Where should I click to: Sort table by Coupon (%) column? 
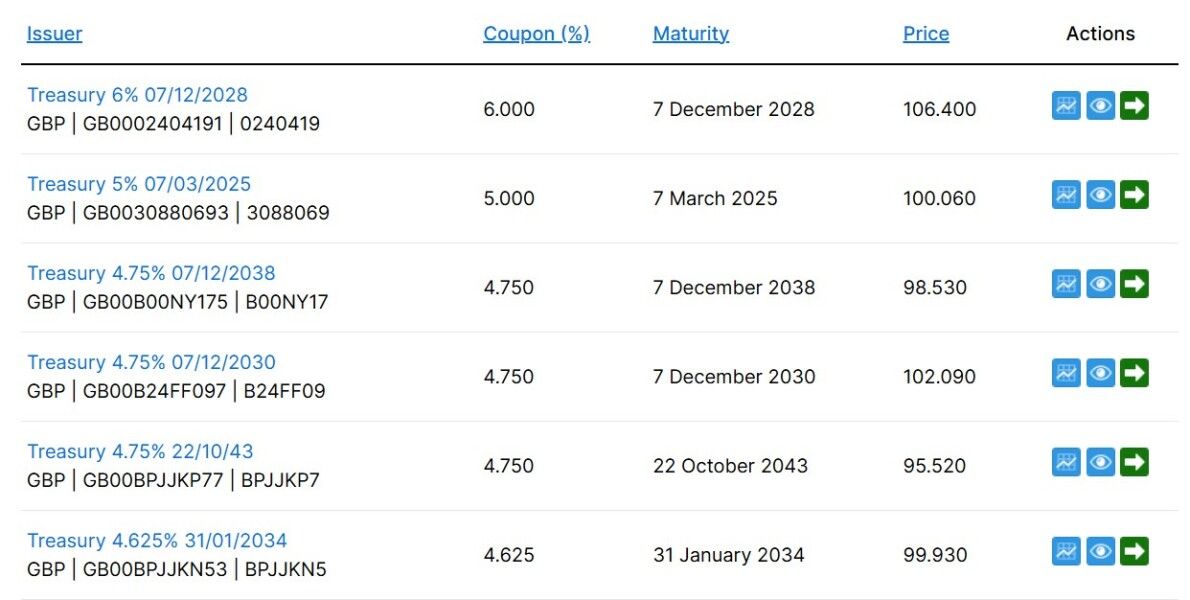pyautogui.click(x=536, y=34)
